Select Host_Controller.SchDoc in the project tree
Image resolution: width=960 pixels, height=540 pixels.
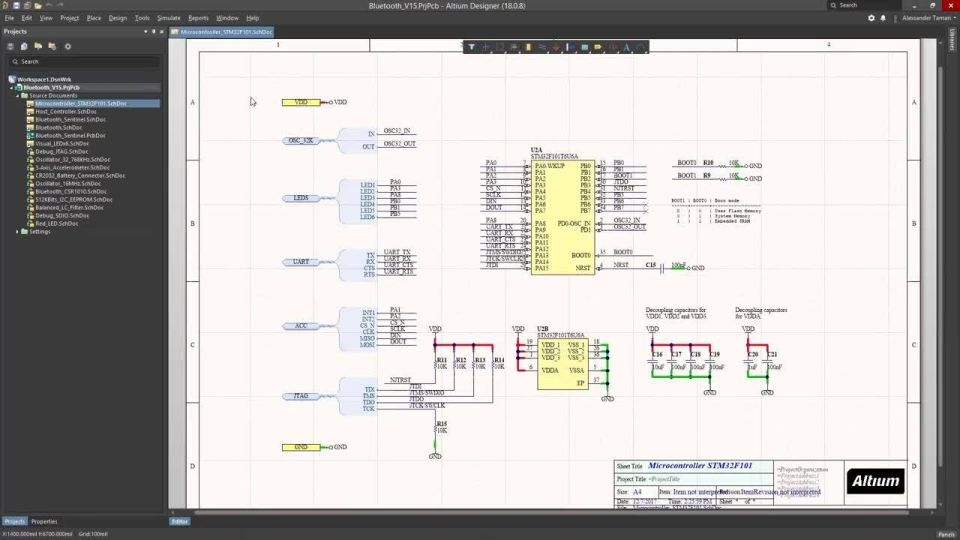pos(66,111)
